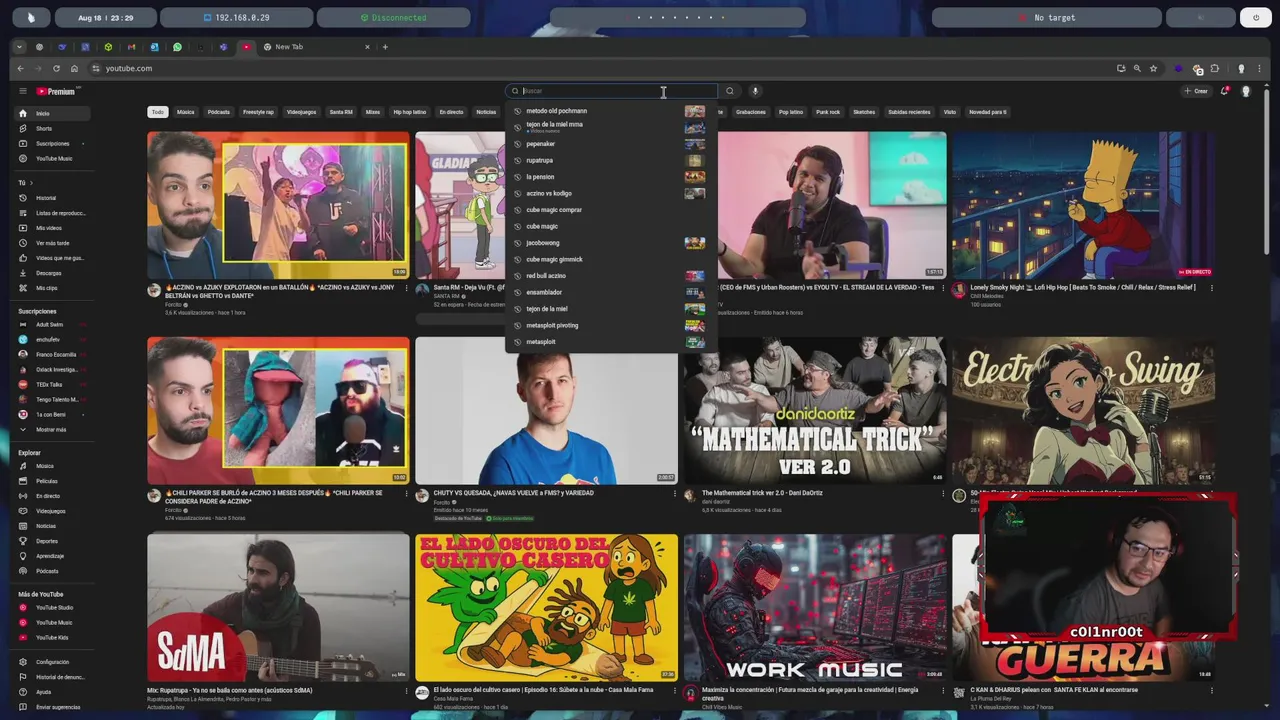The width and height of the screenshot is (1280, 720).
Task: Choose suggestion 'ensamblador'
Action: [x=611, y=292]
